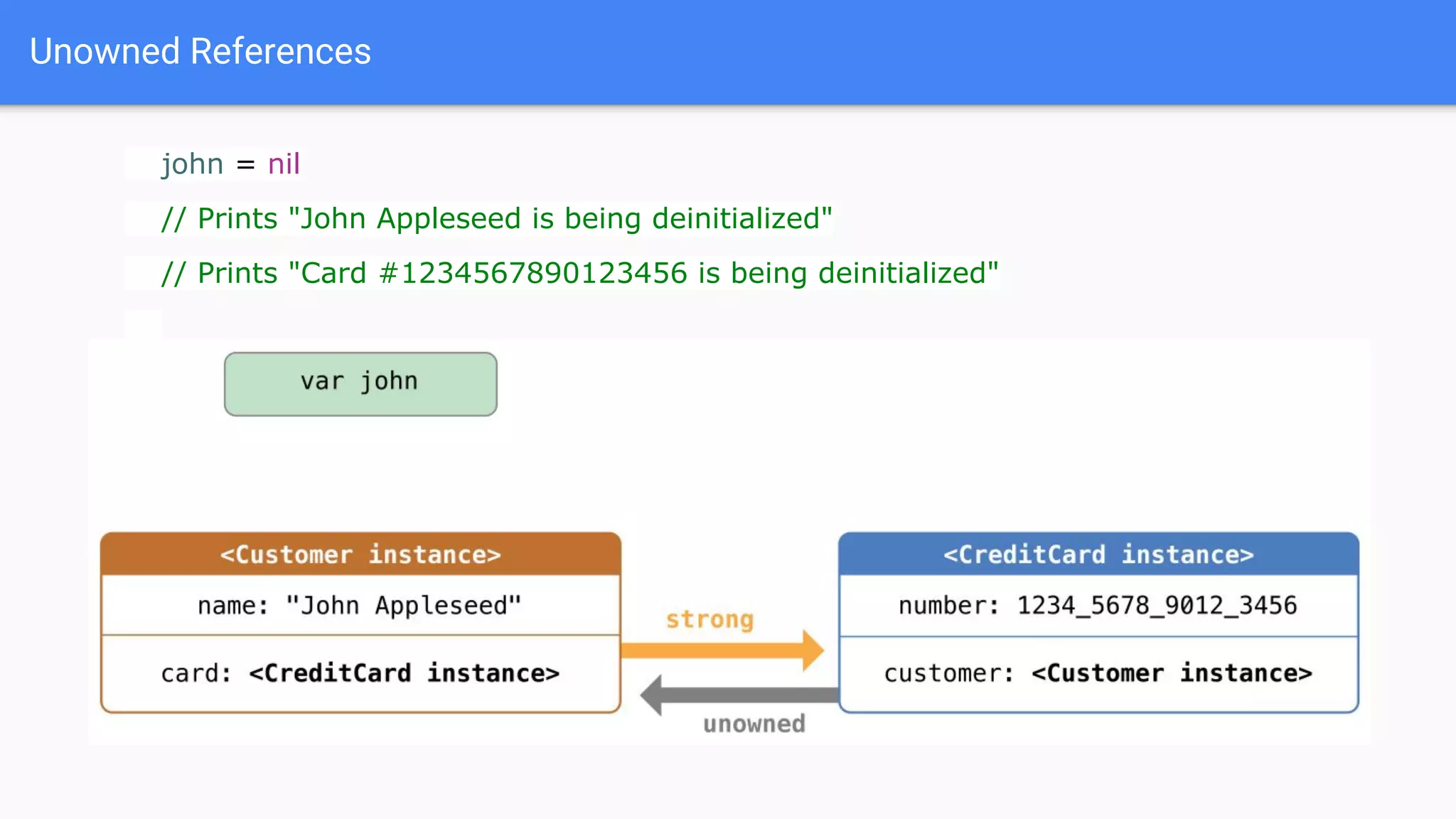Viewport: 1456px width, 819px height.
Task: Click the name: "John Appleseed" row
Action: pyautogui.click(x=360, y=605)
